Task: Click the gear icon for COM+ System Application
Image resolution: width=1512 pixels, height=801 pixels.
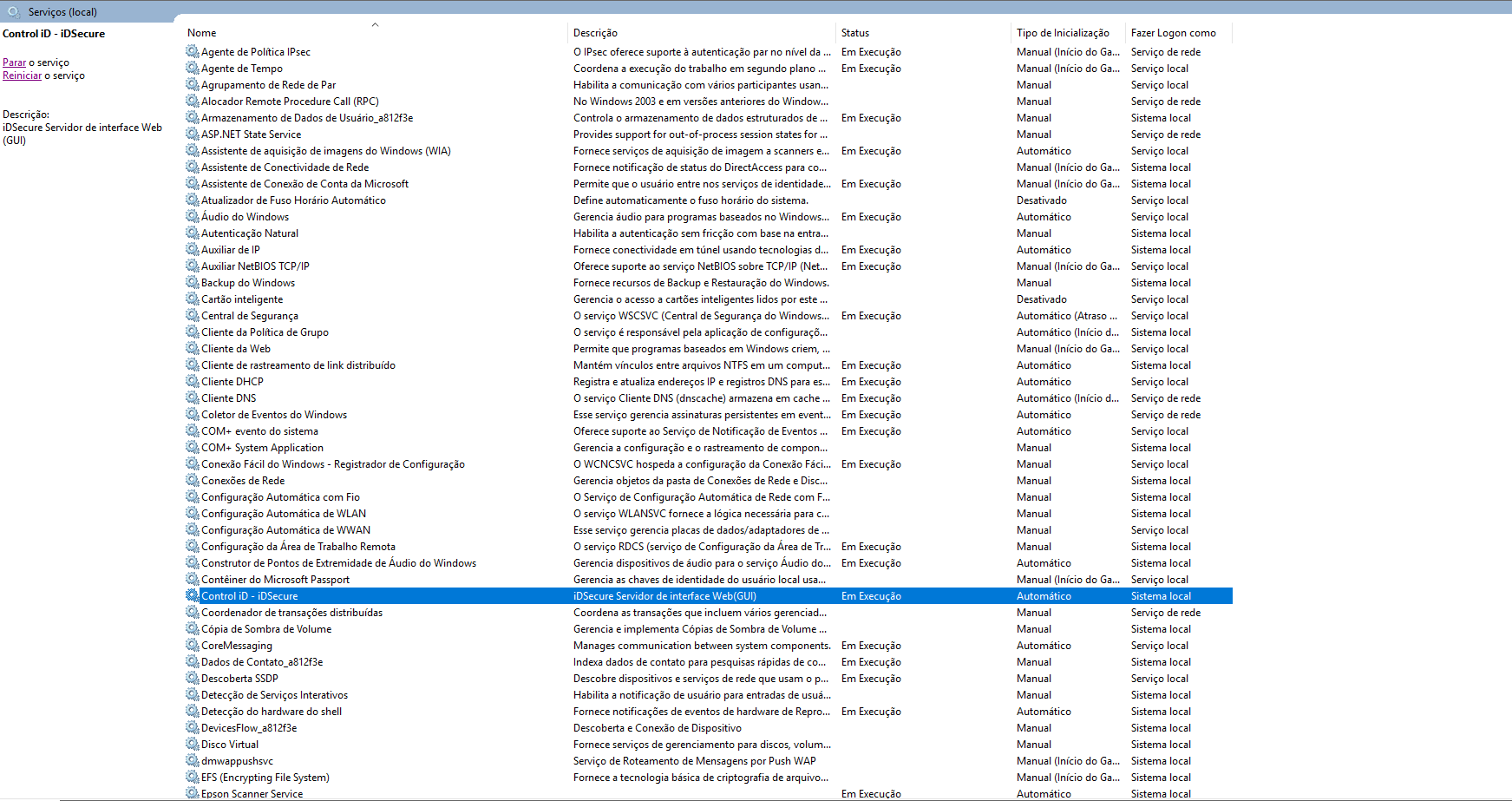Action: tap(192, 448)
